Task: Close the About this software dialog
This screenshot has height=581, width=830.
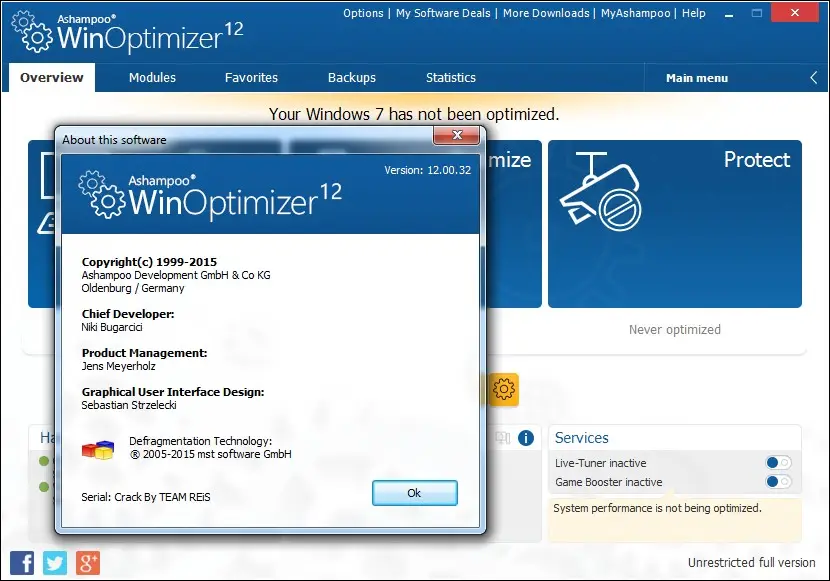Action: pyautogui.click(x=457, y=135)
